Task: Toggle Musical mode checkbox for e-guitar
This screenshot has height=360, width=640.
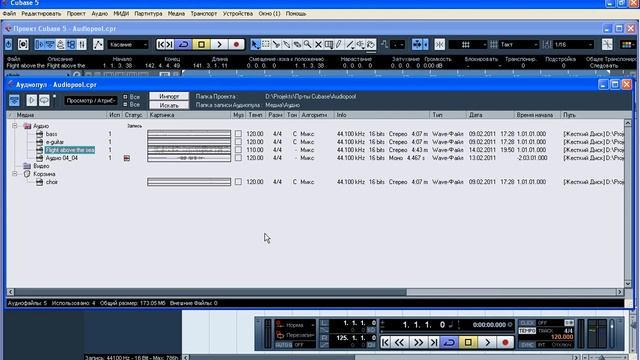Action: [x=238, y=142]
